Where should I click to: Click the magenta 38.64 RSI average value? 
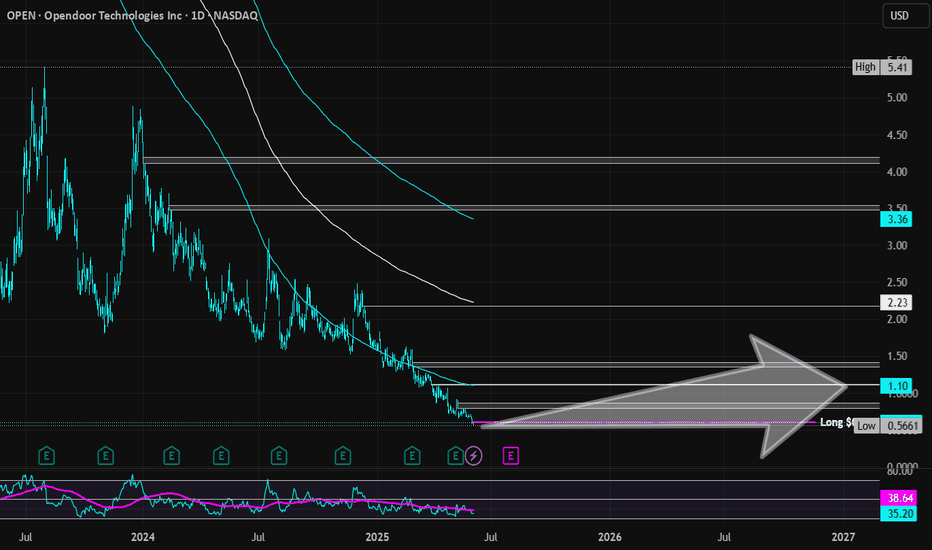click(x=899, y=498)
